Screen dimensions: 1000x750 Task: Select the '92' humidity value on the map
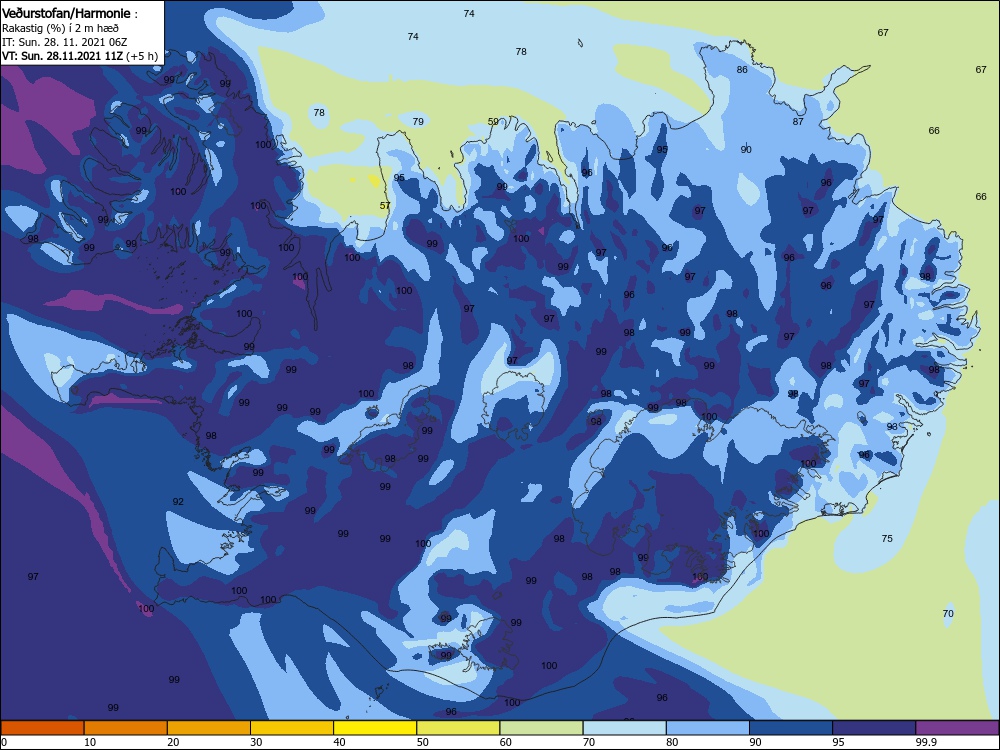178,501
